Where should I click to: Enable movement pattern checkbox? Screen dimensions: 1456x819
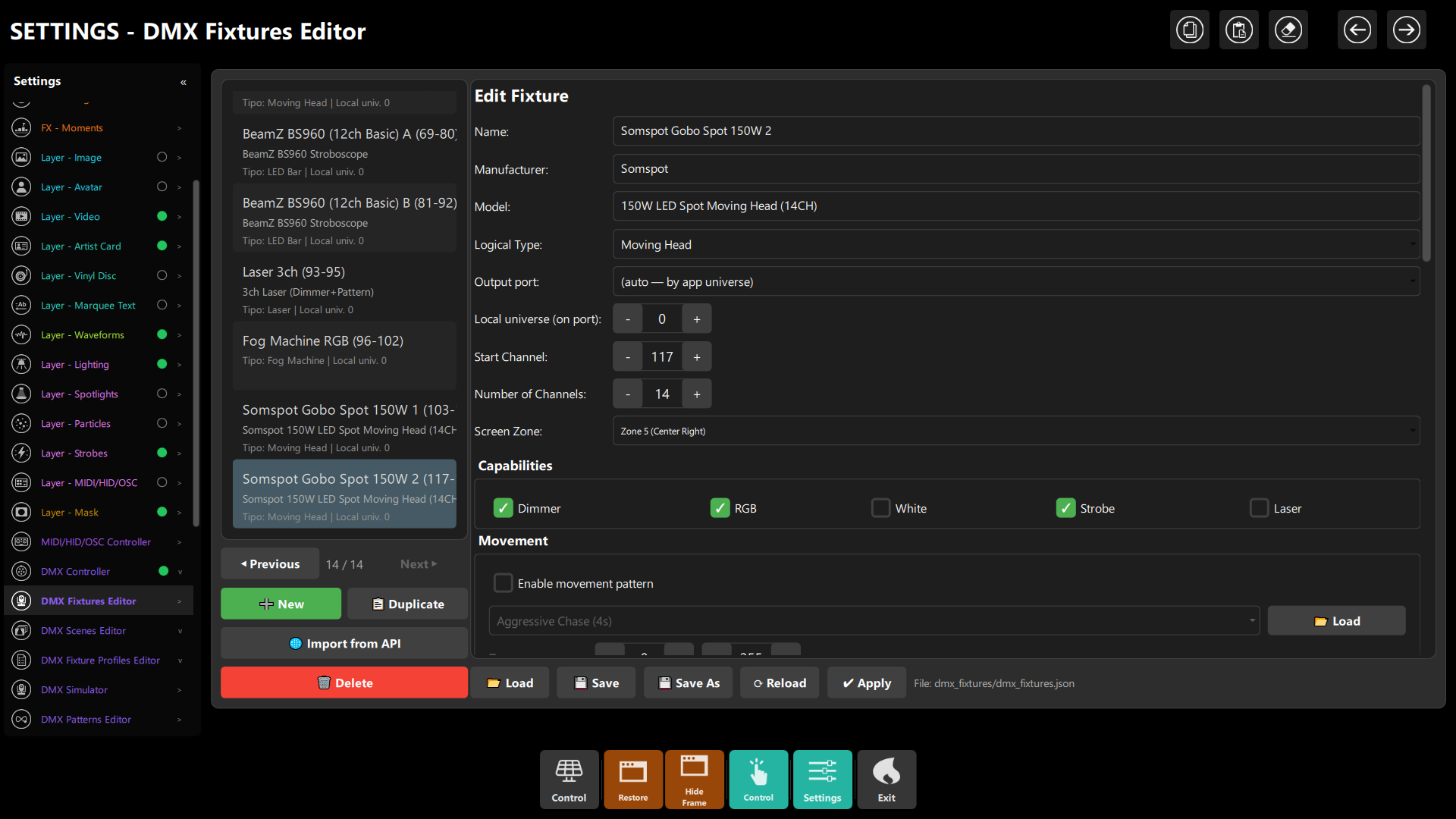[x=503, y=583]
